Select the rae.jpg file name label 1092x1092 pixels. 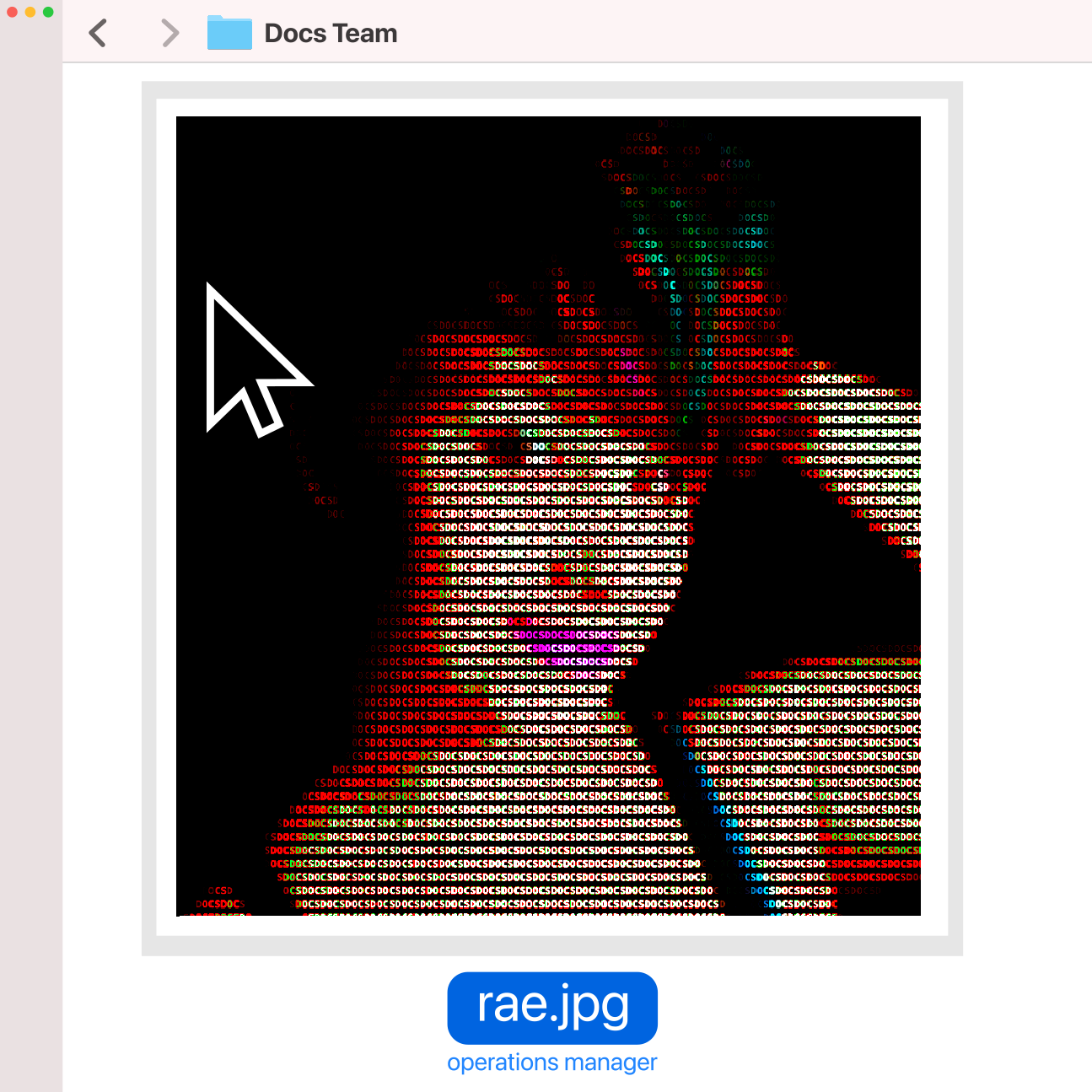pos(552,1008)
